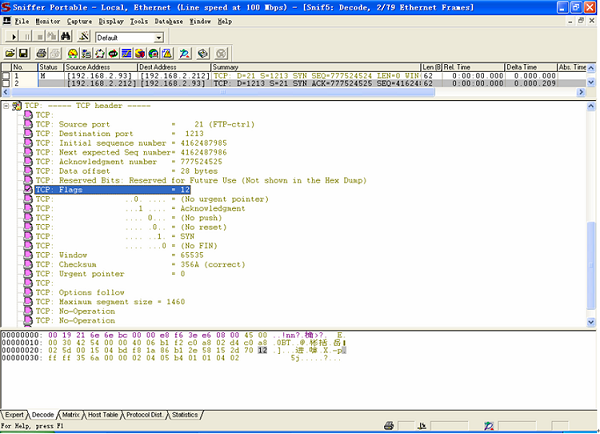Switch to the Expert tab
Viewport: 600px width, 434px height.
click(14, 413)
